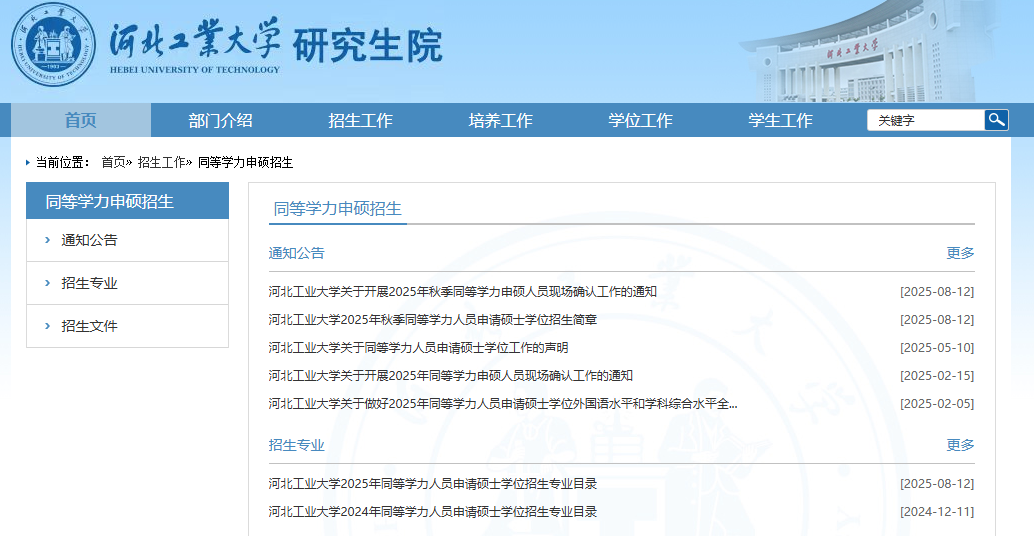Open 关于开展2025年同等学力申硕人员现场确认工作的通知

click(x=450, y=376)
